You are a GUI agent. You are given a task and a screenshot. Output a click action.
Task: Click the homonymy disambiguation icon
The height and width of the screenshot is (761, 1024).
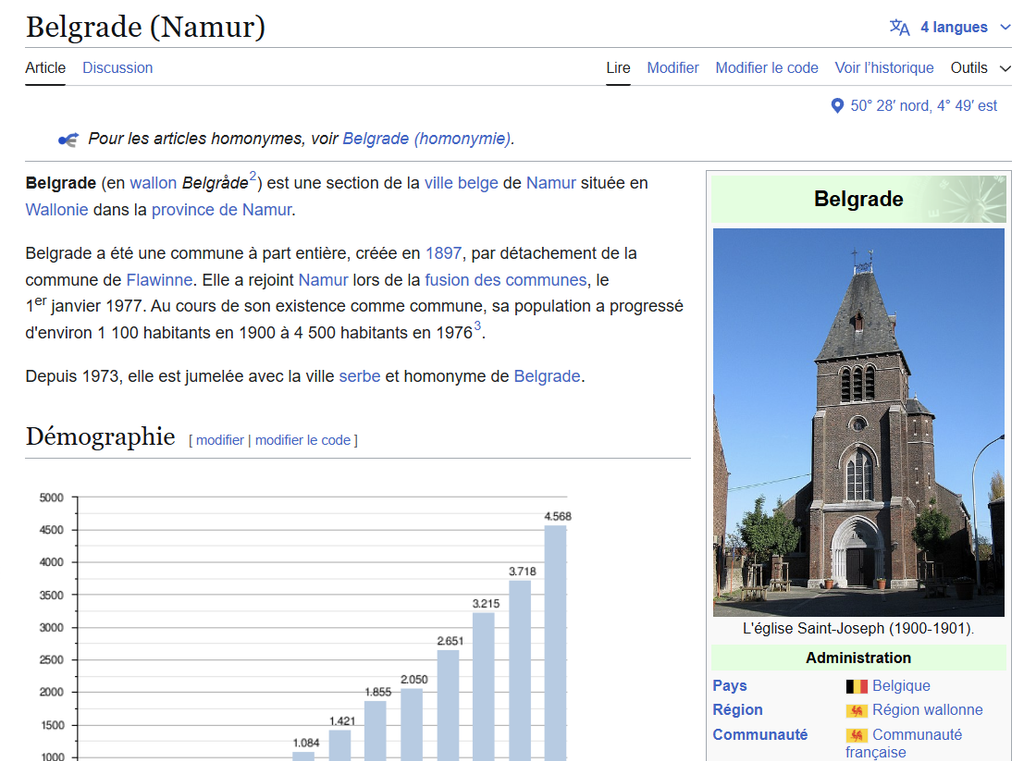69,139
